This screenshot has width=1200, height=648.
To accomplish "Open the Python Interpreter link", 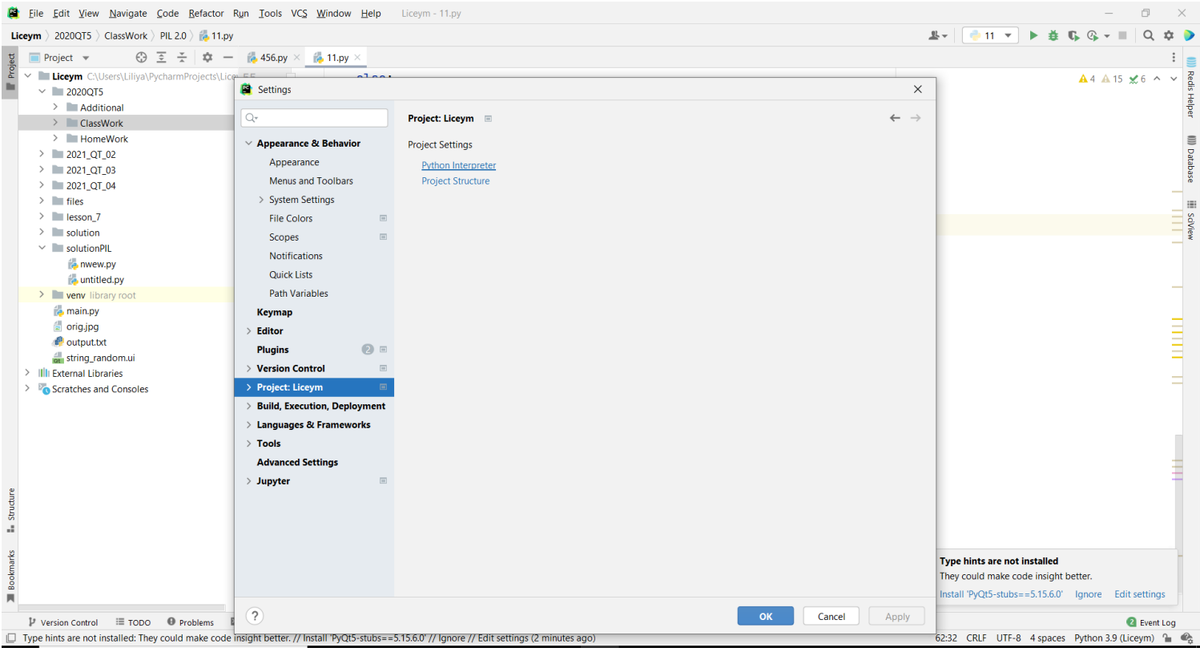I will (459, 165).
